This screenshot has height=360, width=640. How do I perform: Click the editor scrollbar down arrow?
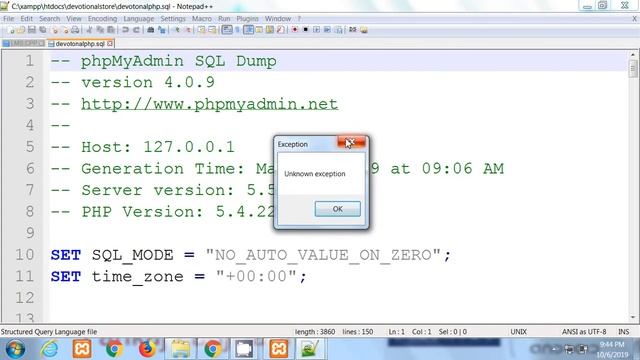pyautogui.click(x=633, y=317)
